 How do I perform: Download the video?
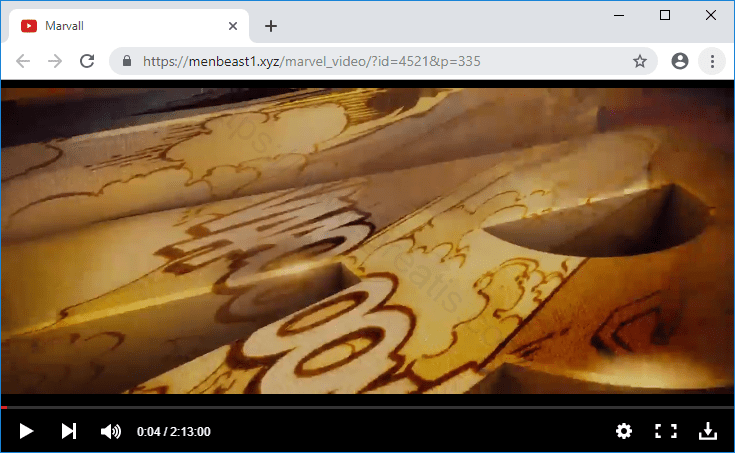pos(707,431)
